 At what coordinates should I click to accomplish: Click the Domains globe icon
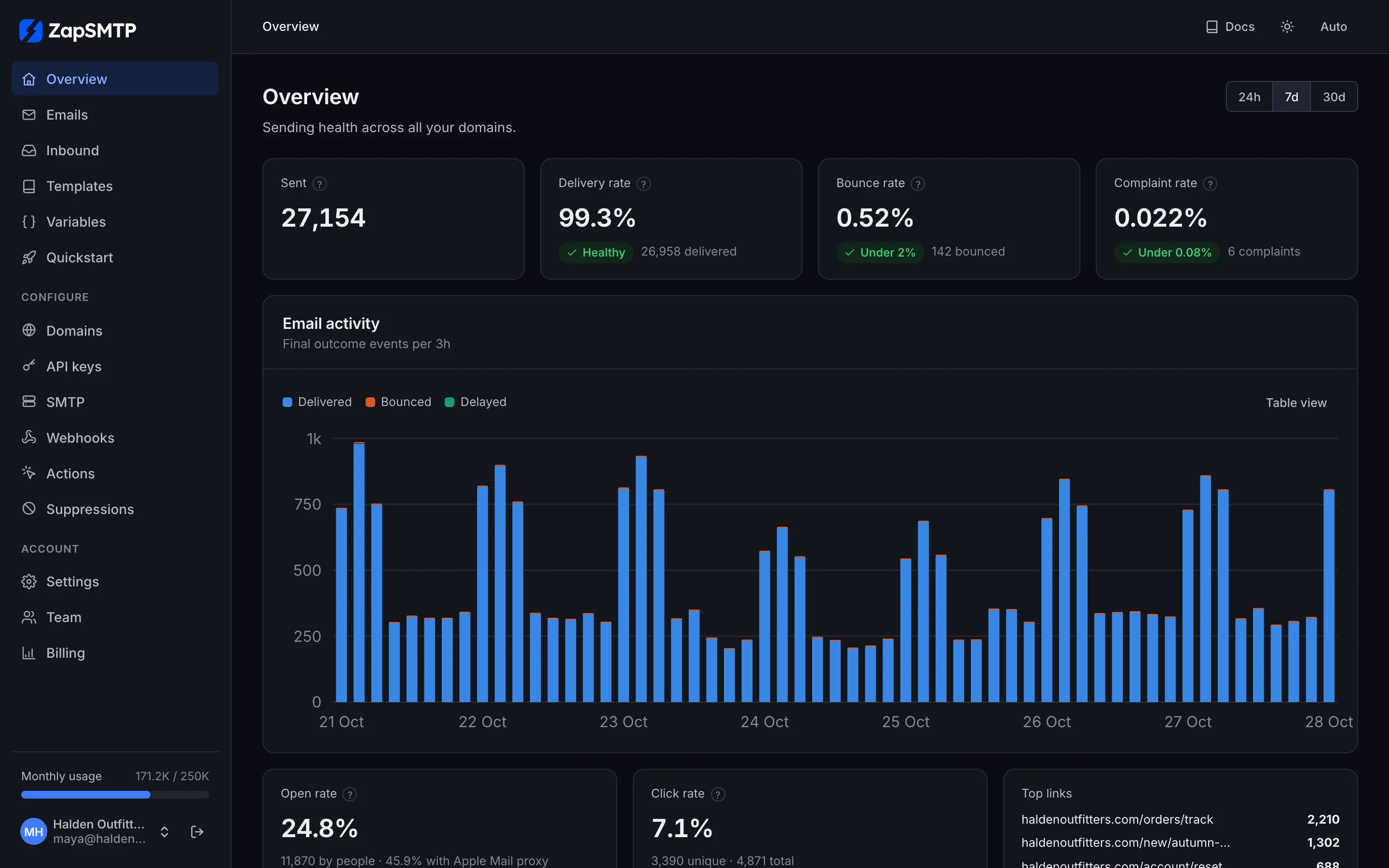(29, 330)
